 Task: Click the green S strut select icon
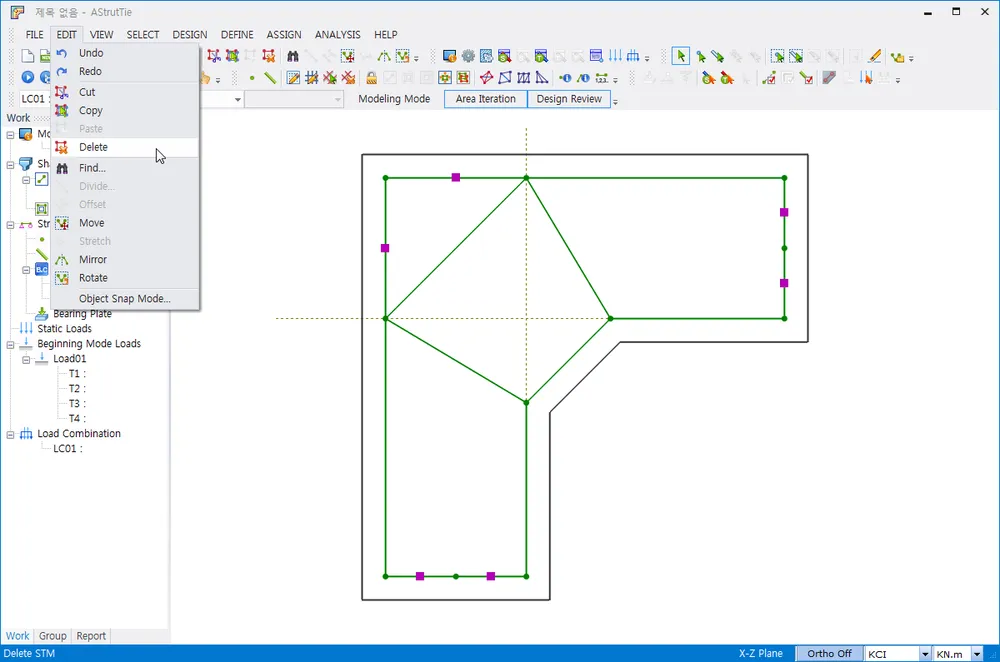click(x=708, y=78)
